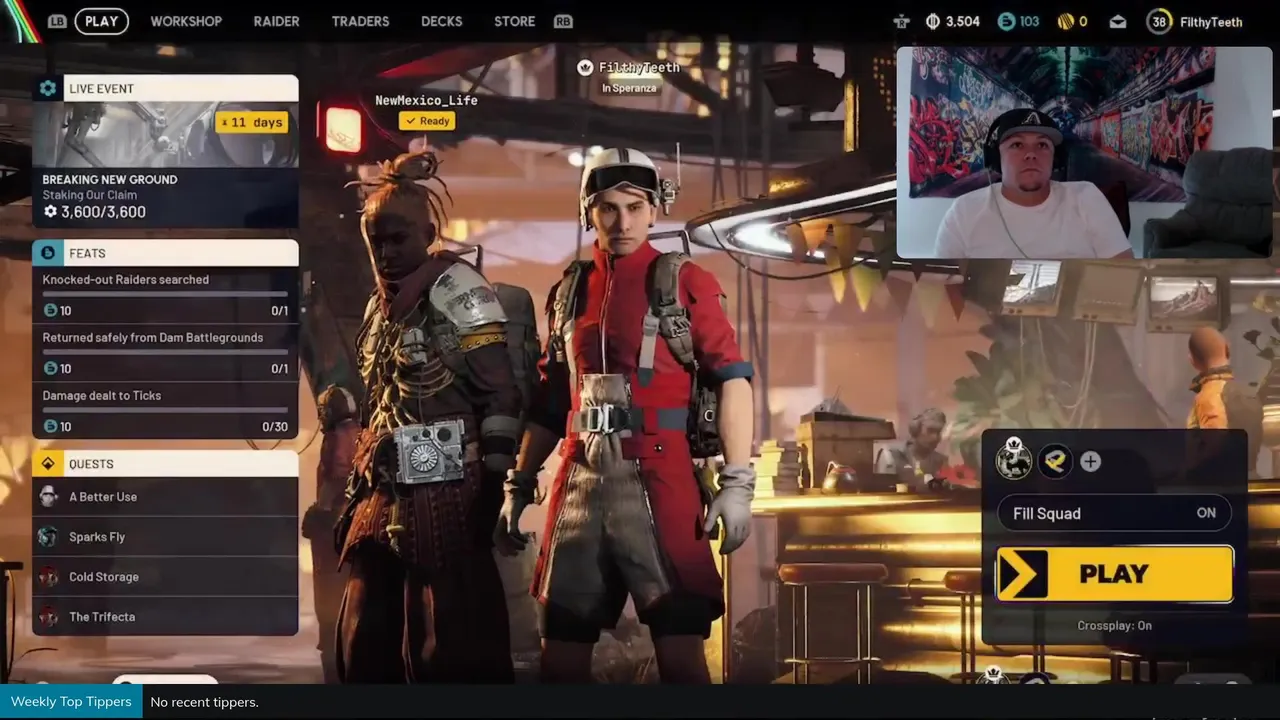Switch to the WORKSHOP tab
This screenshot has width=1280, height=720.
(x=186, y=21)
